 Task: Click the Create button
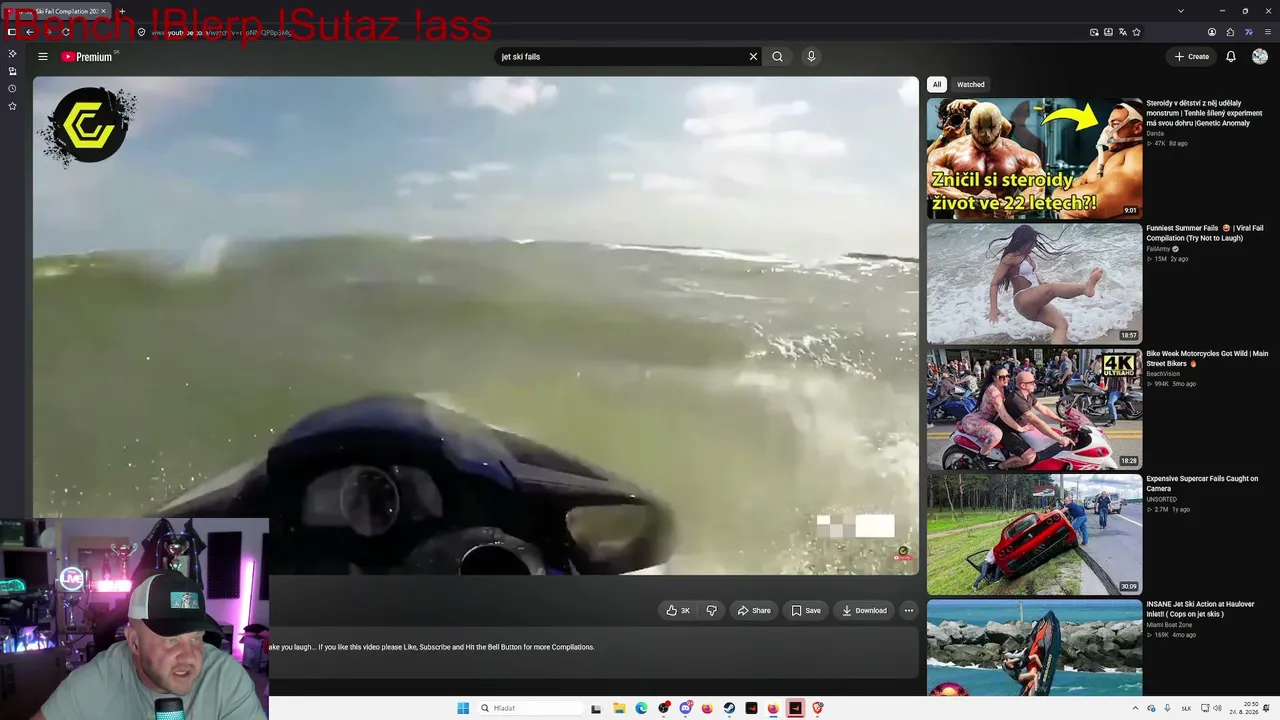point(1192,57)
